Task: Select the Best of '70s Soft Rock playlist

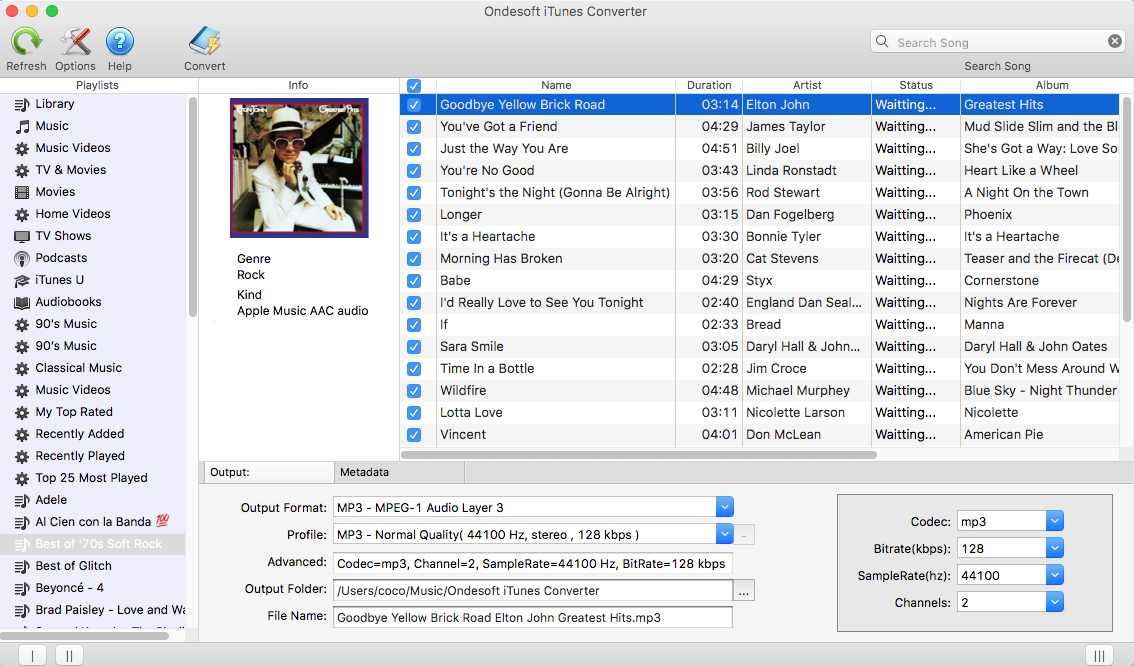Action: pos(93,545)
